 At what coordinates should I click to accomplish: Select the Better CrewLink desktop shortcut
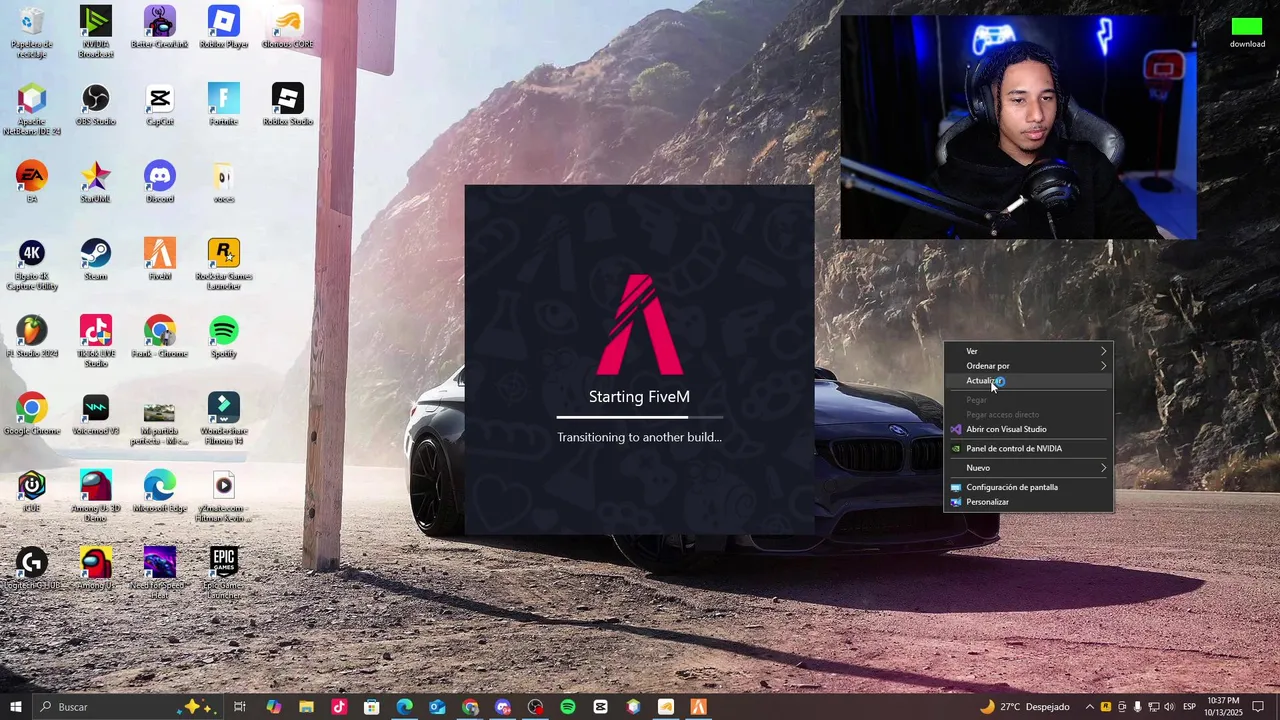160,28
